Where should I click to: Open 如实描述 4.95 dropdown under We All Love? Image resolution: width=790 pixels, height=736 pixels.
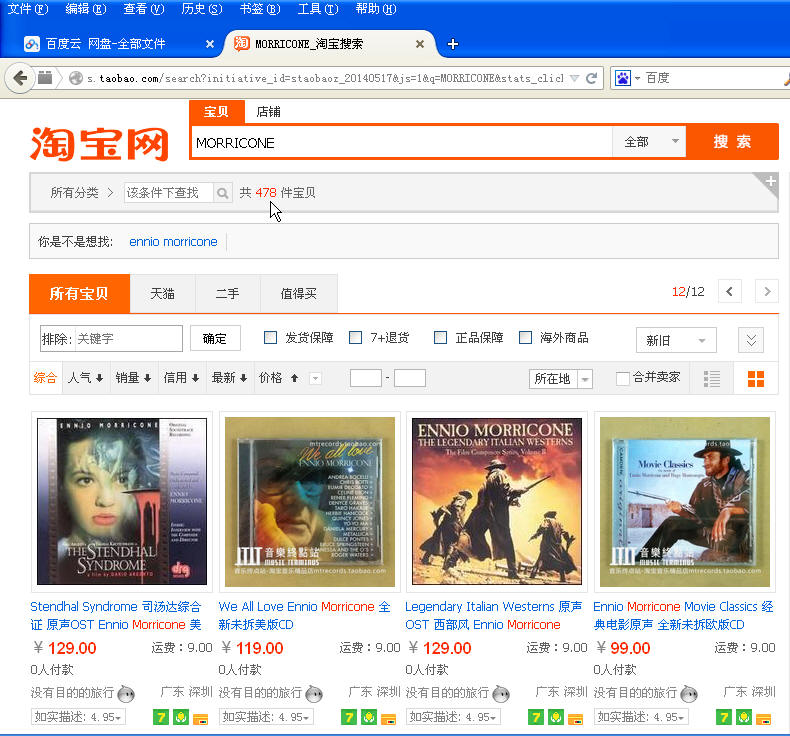coord(267,717)
